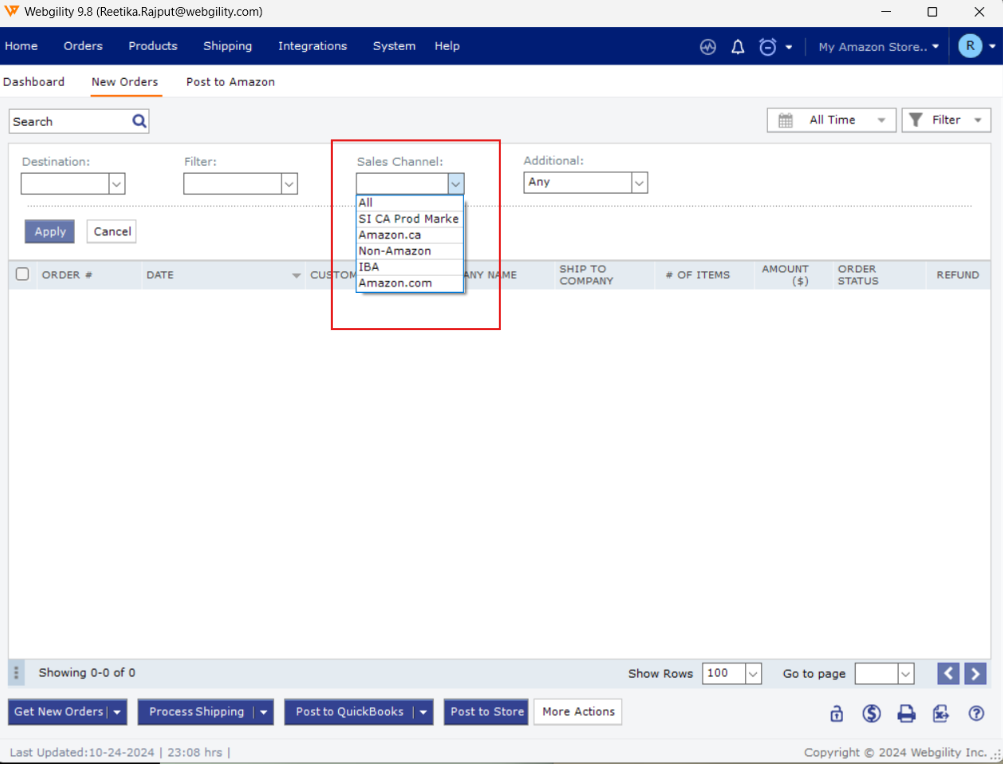The height and width of the screenshot is (764, 1003).
Task: Toggle the select-all orders checkbox
Action: click(22, 275)
